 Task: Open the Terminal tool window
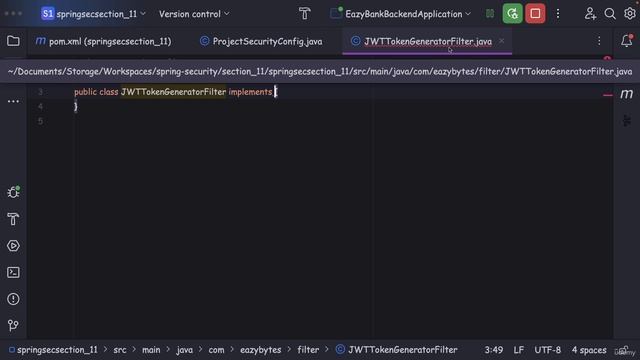click(x=13, y=272)
